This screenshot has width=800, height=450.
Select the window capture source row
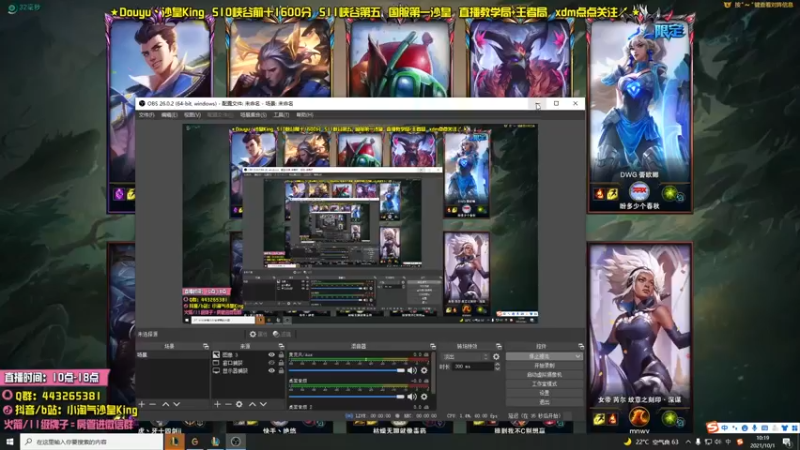pos(248,363)
